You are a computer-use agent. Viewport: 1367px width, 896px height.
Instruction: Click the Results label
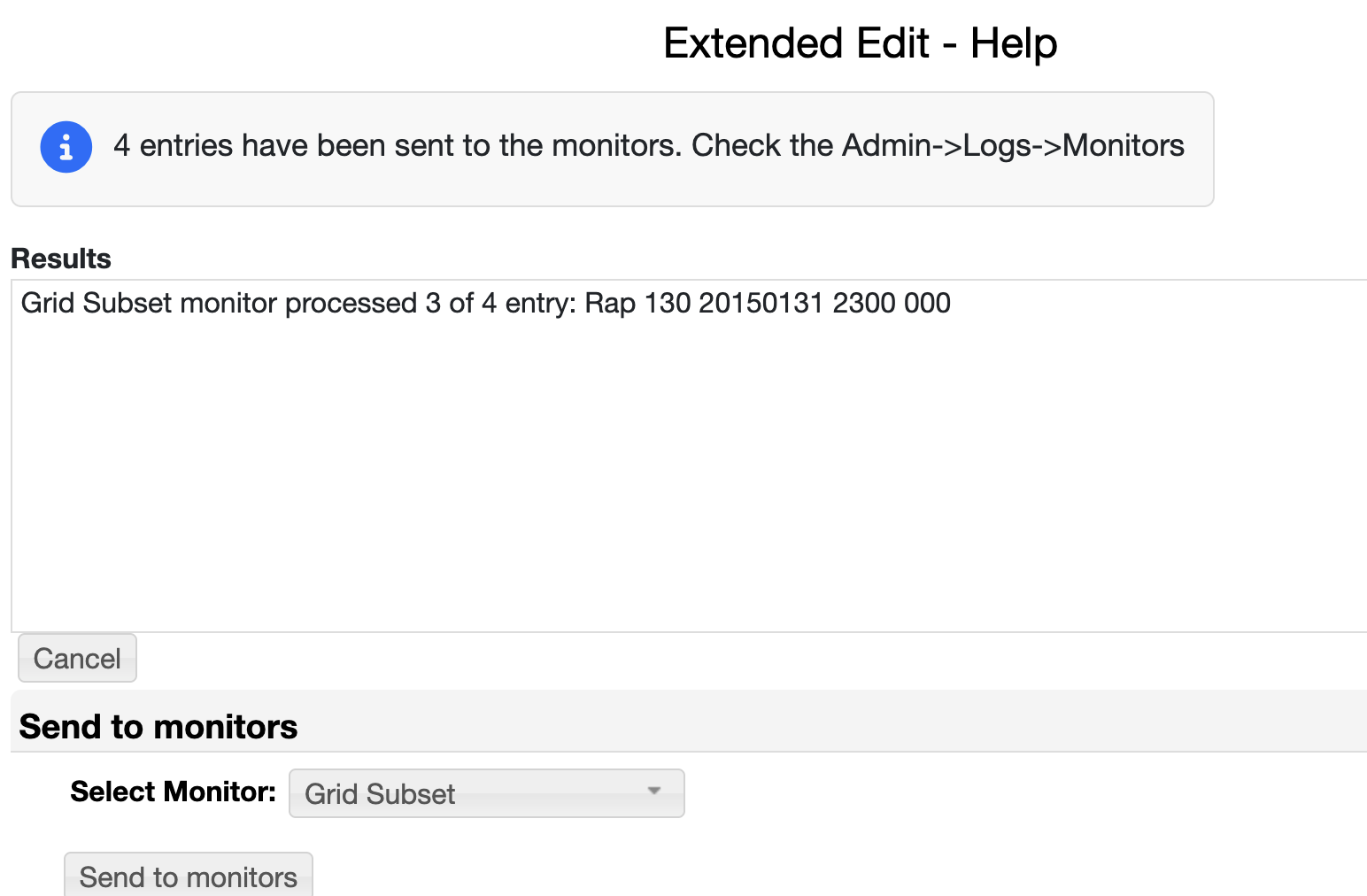click(61, 259)
